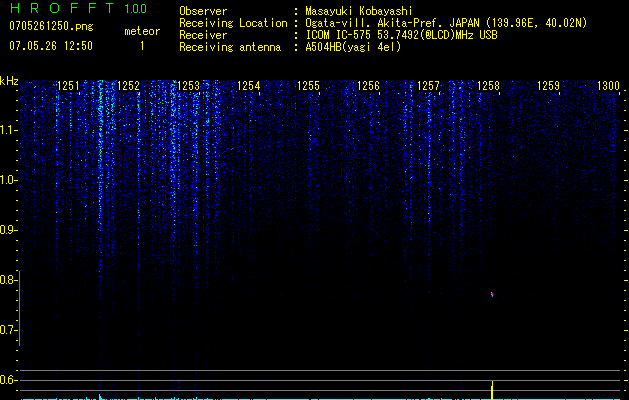Click the ICOM IC-575 receiver info
629x400 pixels.
[401, 35]
